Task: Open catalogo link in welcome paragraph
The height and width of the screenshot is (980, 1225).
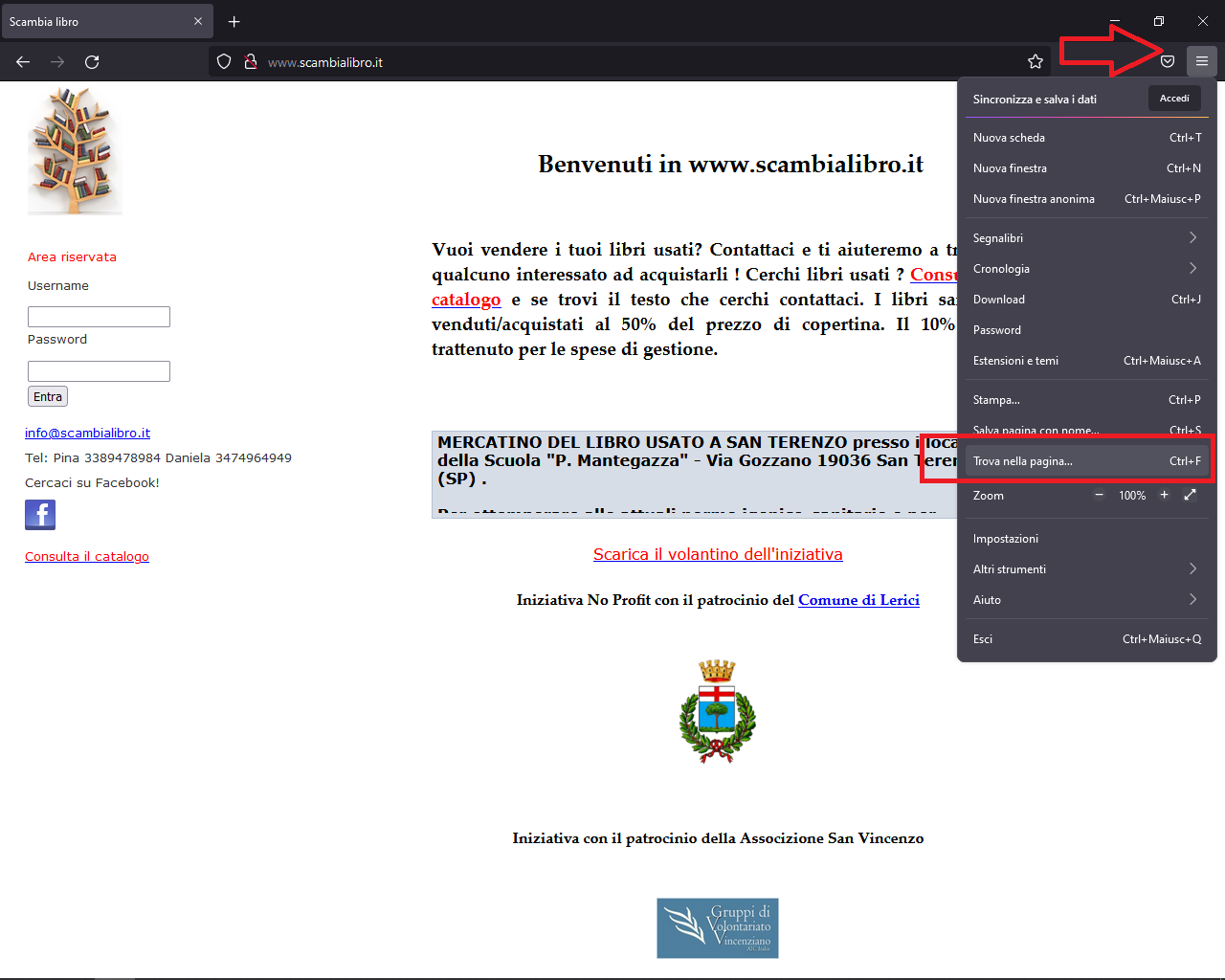Action: tap(466, 300)
